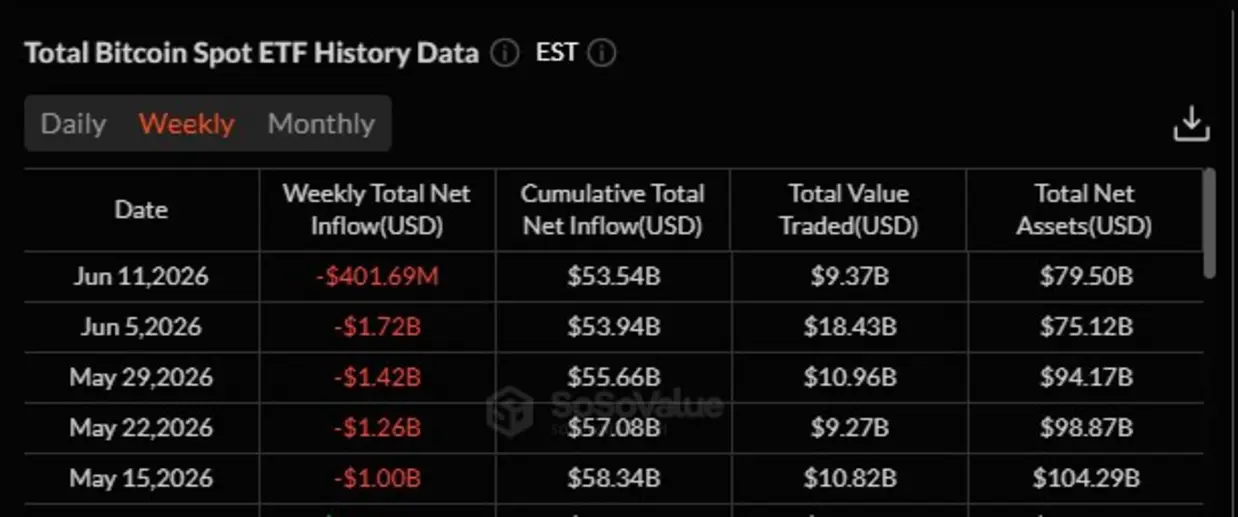This screenshot has width=1238, height=517.
Task: Select the Jun 5,2026 row date
Action: (141, 327)
